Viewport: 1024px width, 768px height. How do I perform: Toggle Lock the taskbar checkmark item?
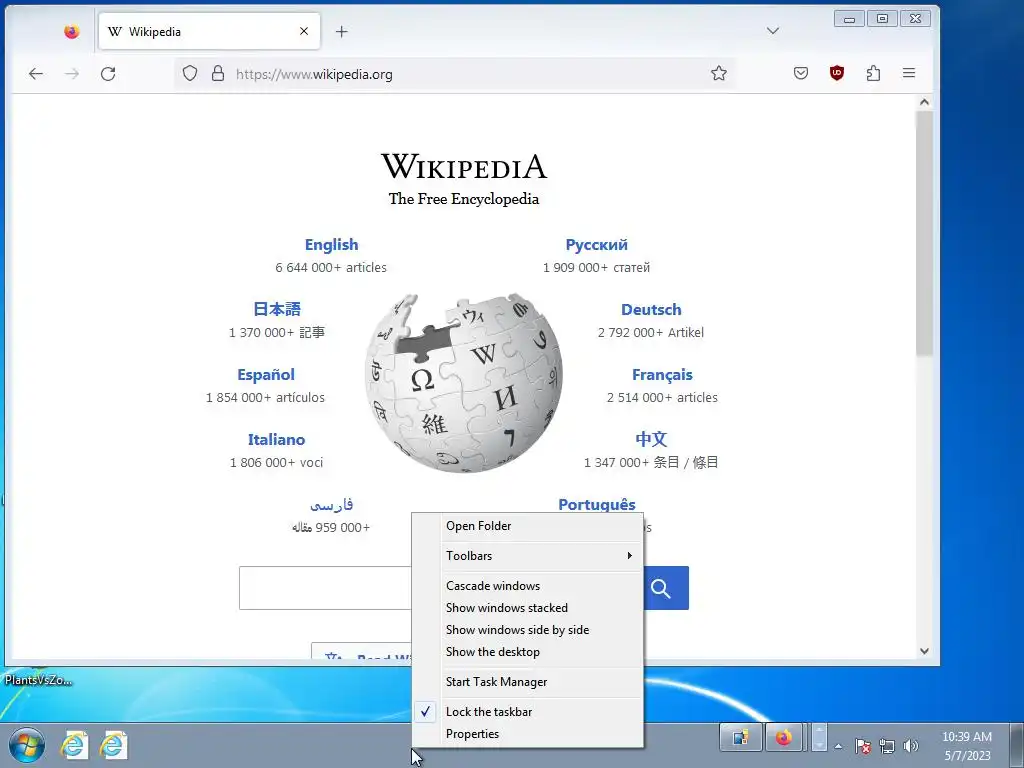click(528, 712)
